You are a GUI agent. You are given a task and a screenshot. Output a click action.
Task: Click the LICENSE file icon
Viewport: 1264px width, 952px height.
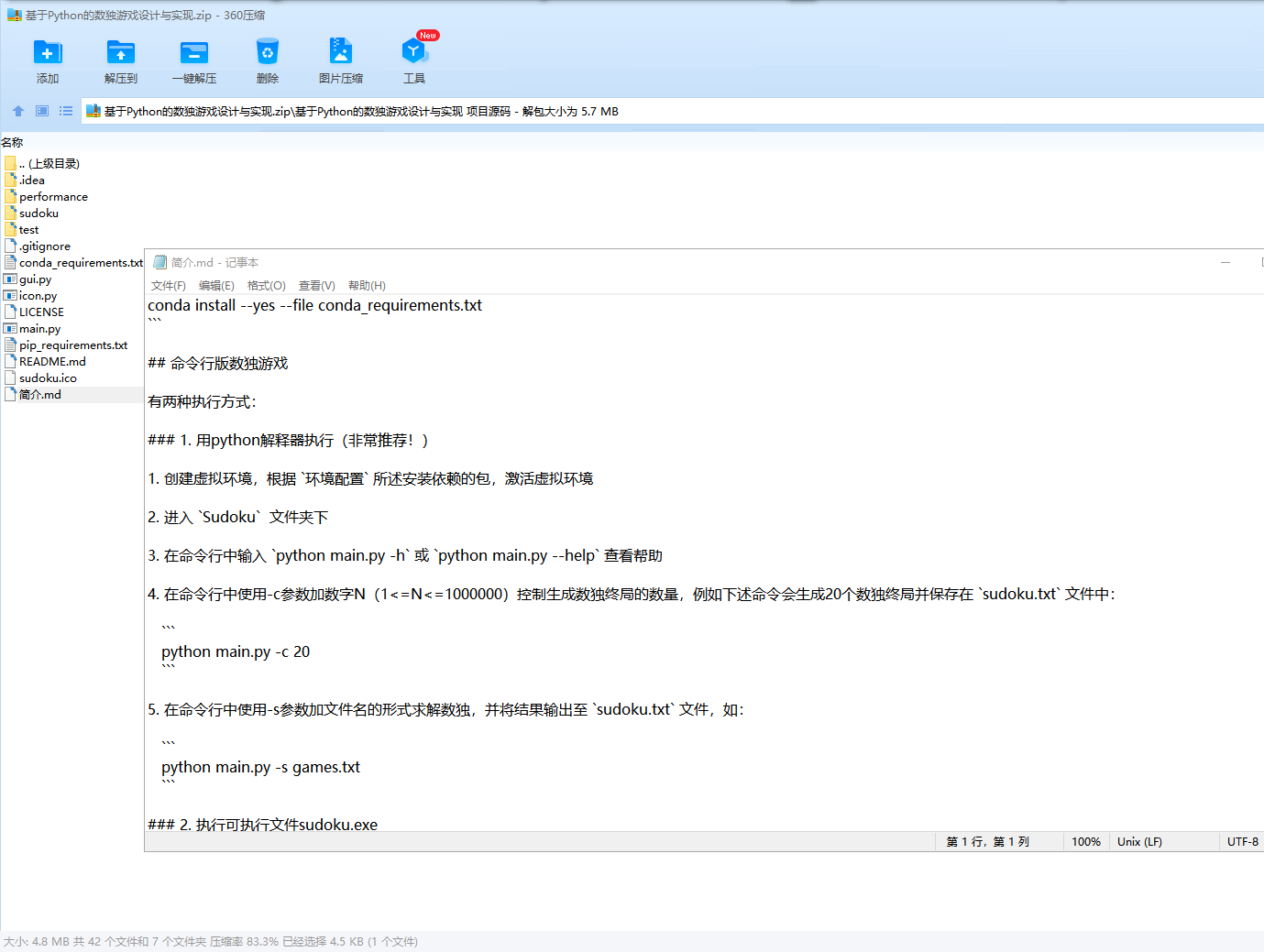click(11, 312)
